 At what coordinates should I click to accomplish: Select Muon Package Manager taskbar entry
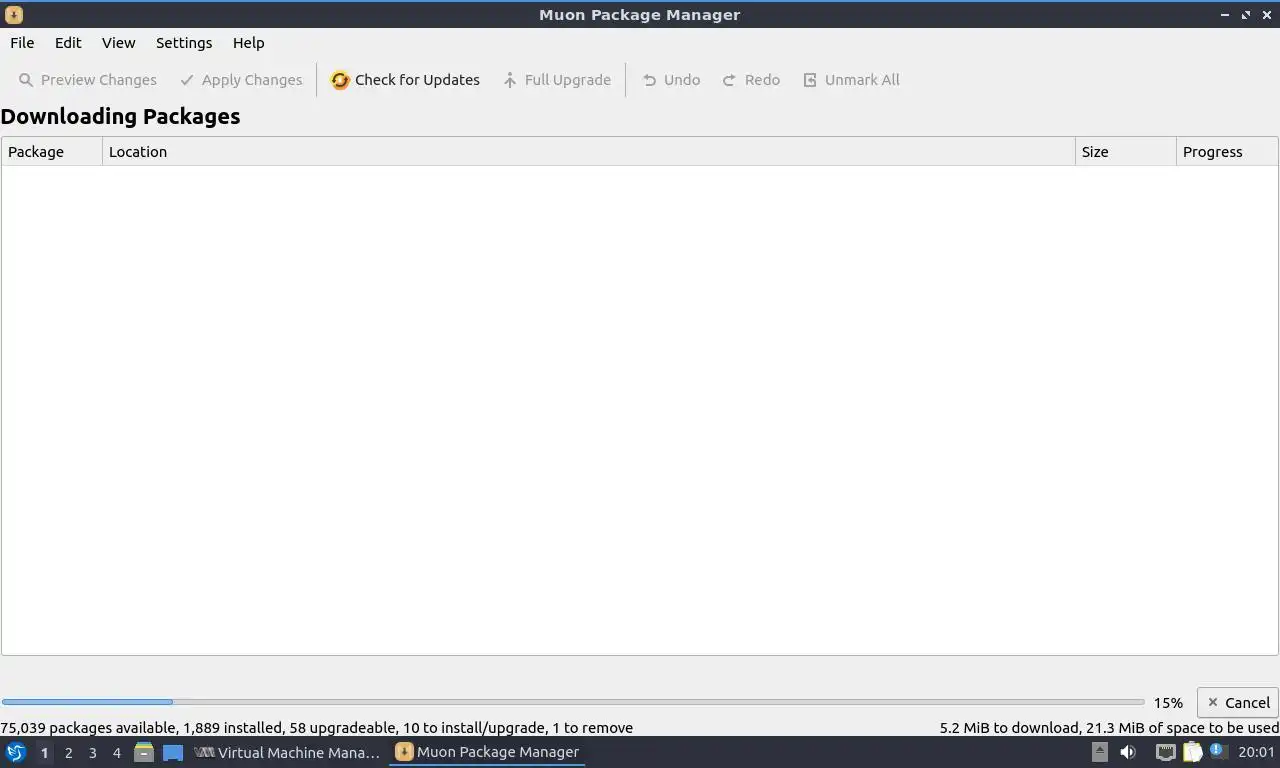click(487, 752)
